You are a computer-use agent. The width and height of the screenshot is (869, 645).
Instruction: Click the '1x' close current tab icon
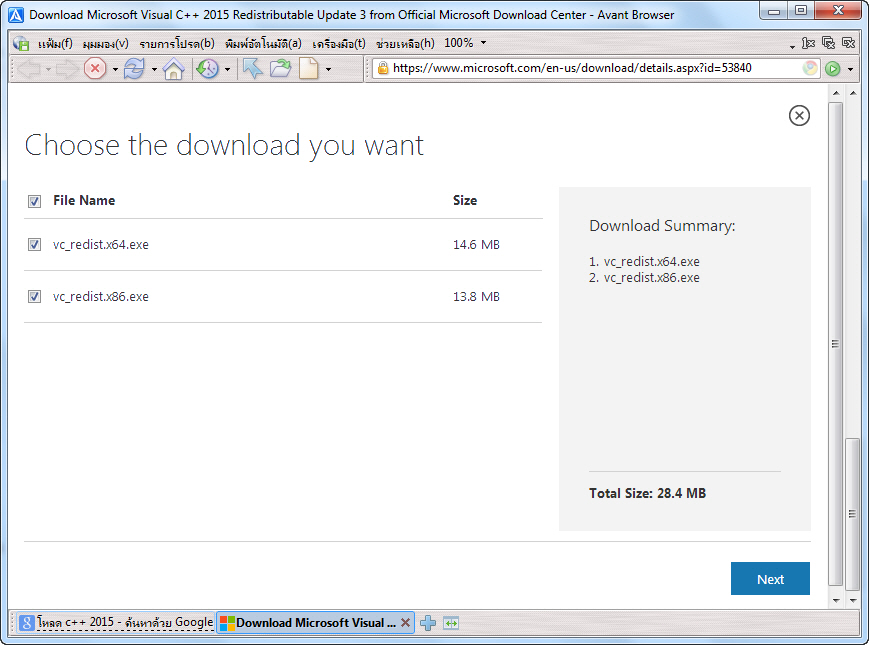point(809,43)
